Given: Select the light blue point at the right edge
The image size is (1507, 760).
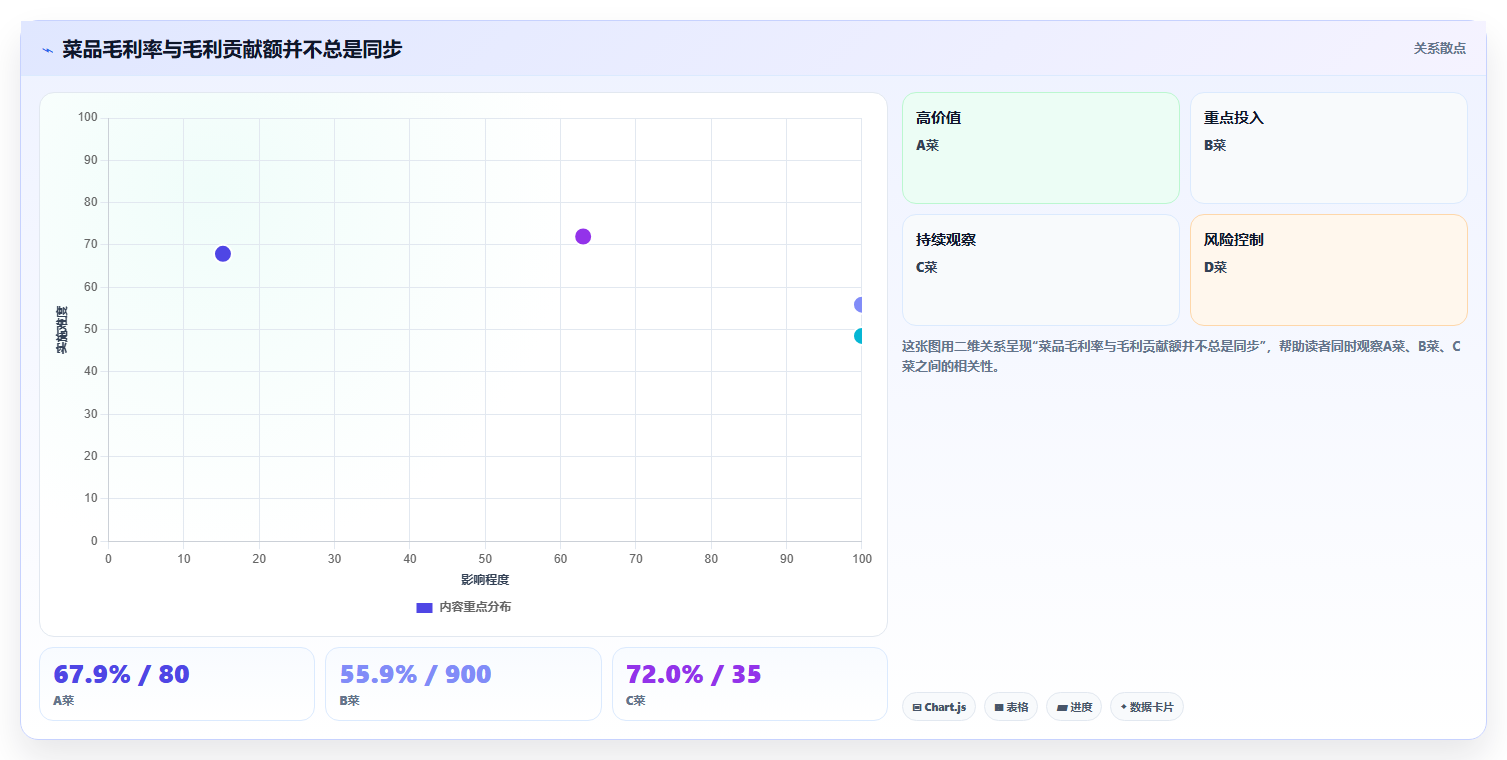Looking at the screenshot, I should (x=859, y=305).
